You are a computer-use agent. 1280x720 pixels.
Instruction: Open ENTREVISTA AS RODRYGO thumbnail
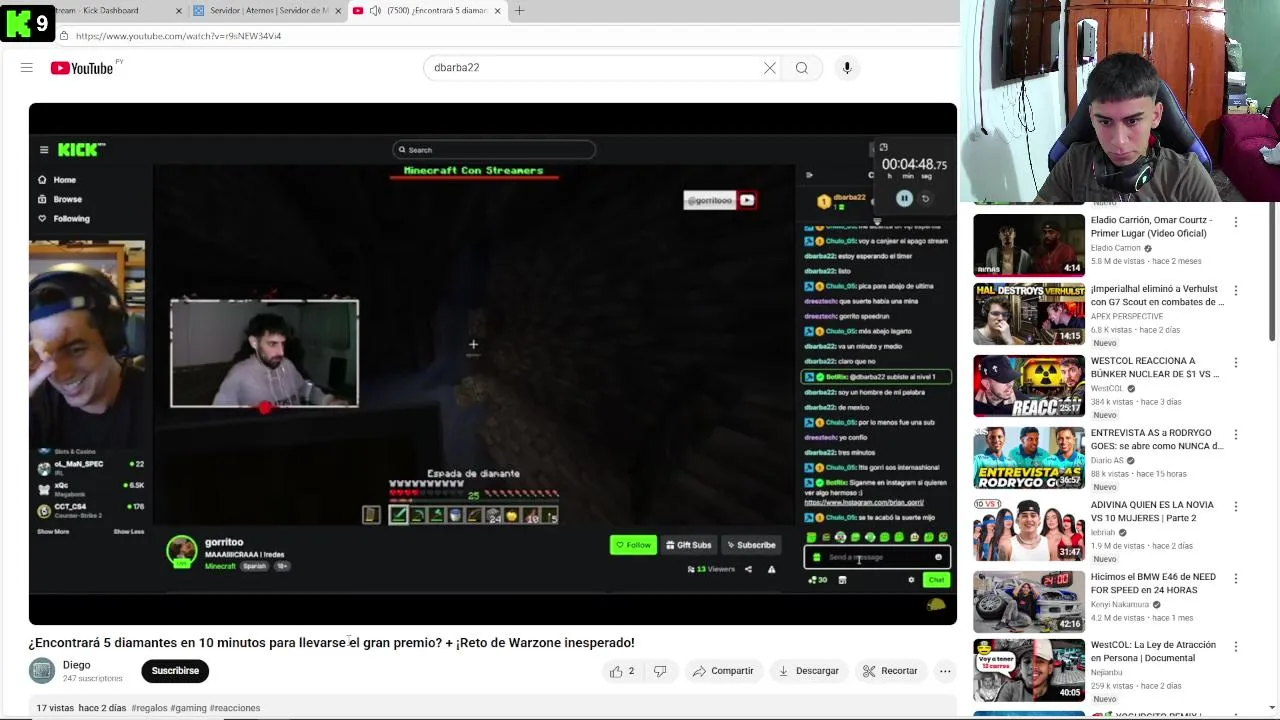(x=1029, y=458)
